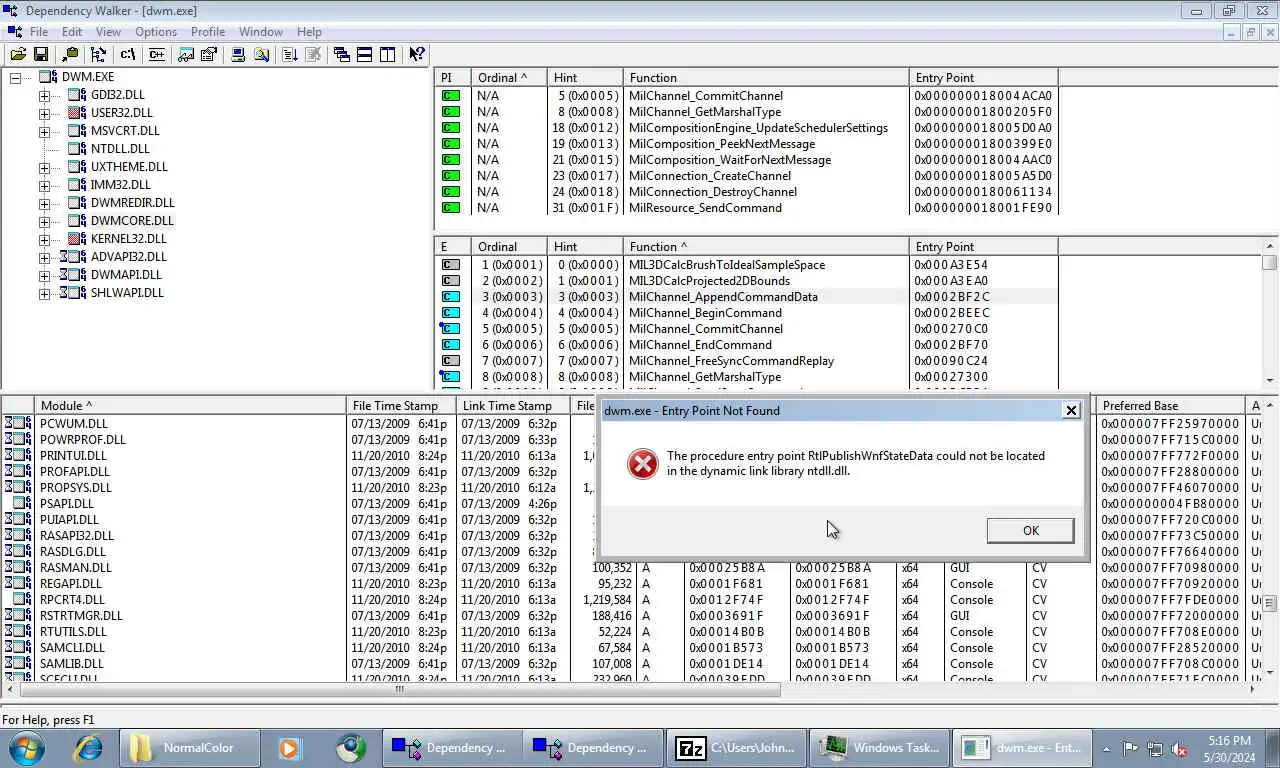The width and height of the screenshot is (1280, 768).
Task: Click the Action Center flag tray icon
Action: tap(1130, 749)
